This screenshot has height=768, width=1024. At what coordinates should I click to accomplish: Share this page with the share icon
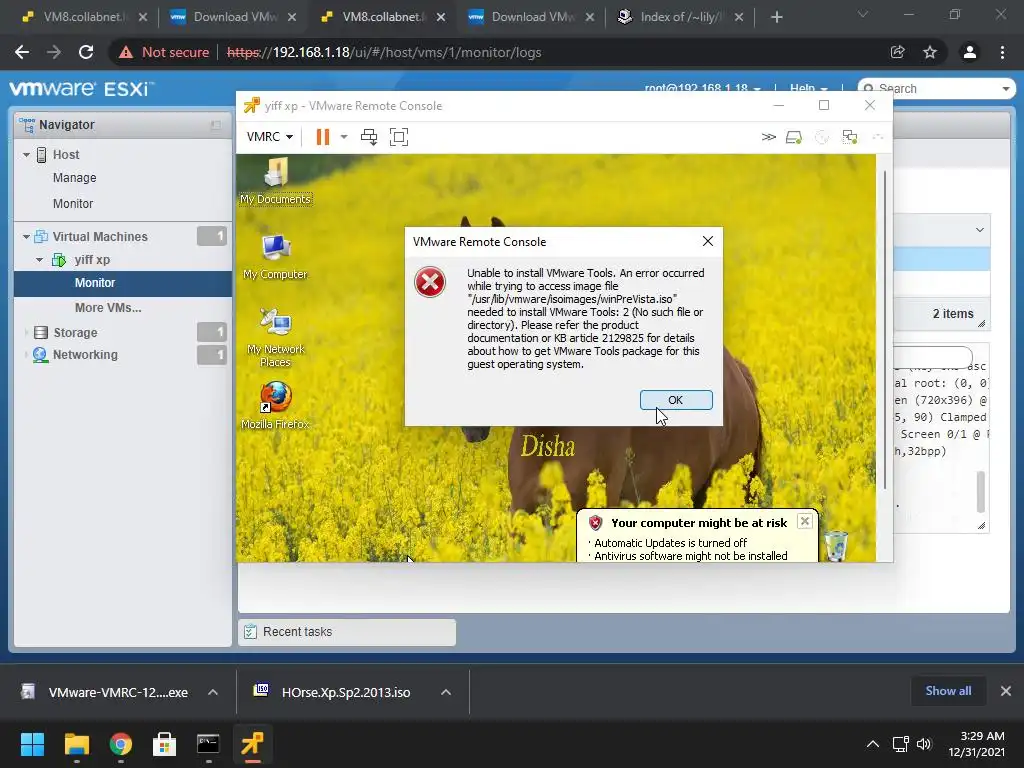[x=897, y=52]
